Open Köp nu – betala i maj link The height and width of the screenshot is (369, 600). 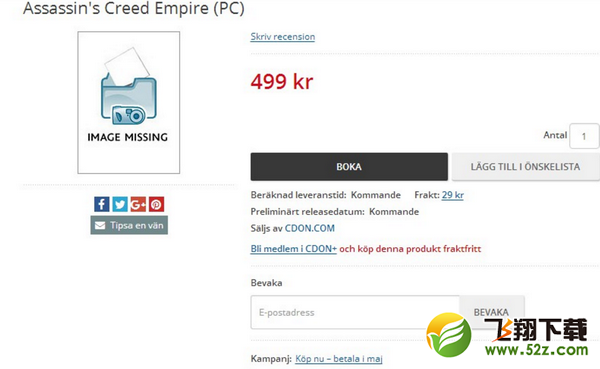[x=339, y=359]
